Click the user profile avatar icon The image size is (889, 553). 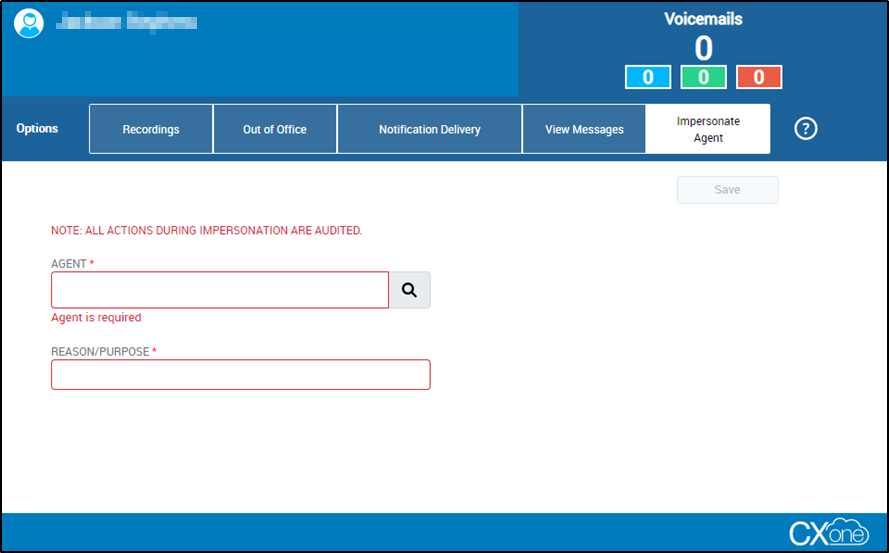[x=29, y=23]
